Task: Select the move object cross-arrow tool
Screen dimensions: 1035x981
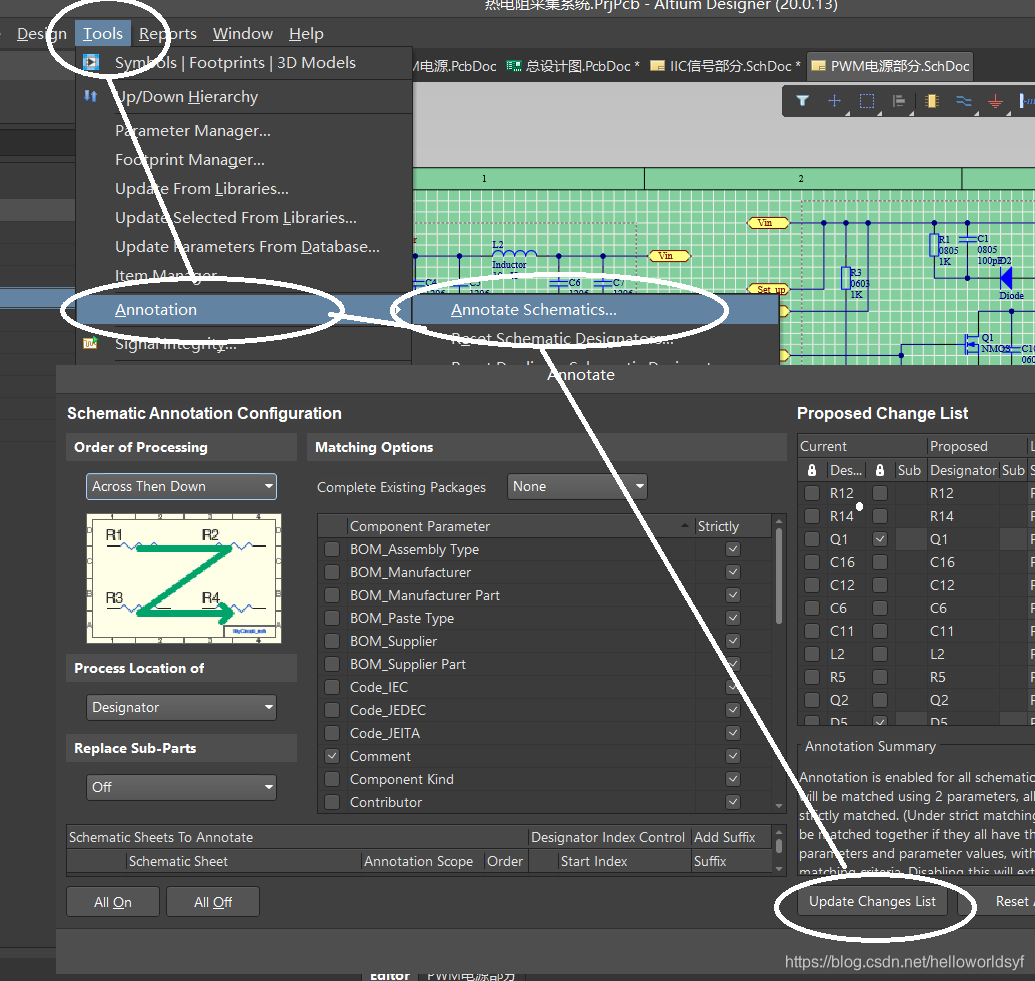Action: pos(834,101)
